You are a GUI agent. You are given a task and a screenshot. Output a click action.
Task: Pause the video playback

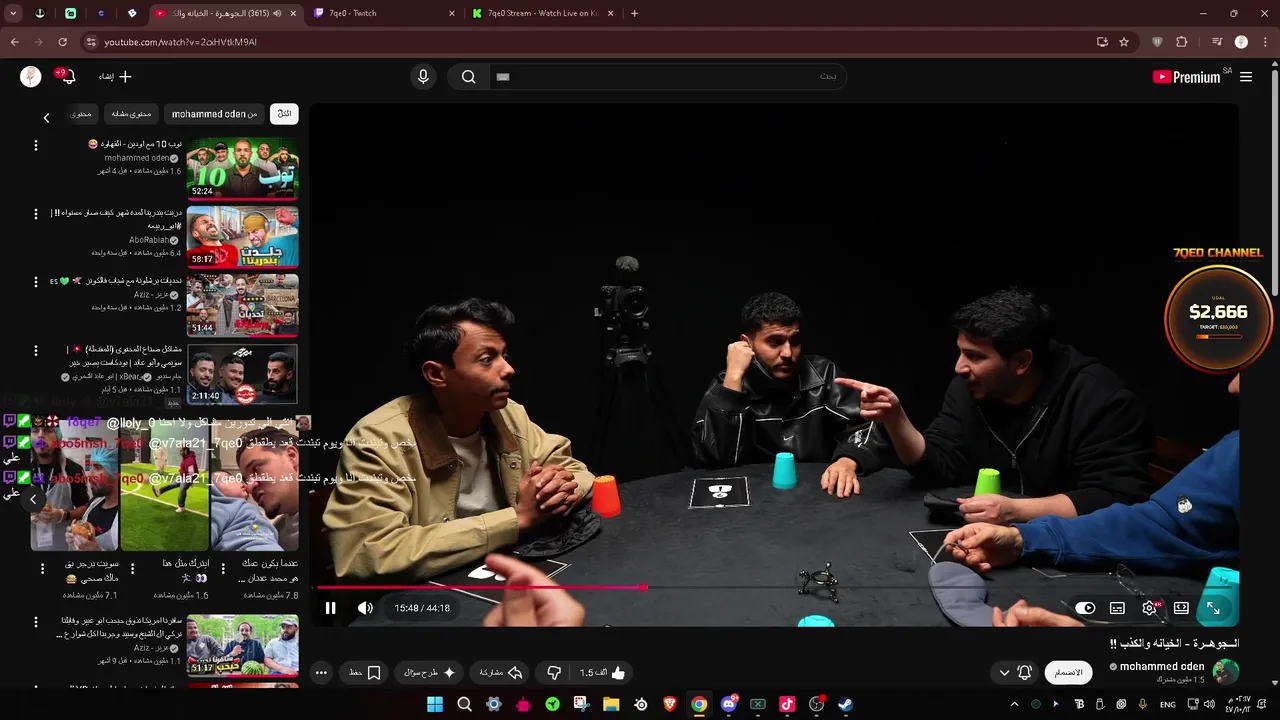click(330, 608)
